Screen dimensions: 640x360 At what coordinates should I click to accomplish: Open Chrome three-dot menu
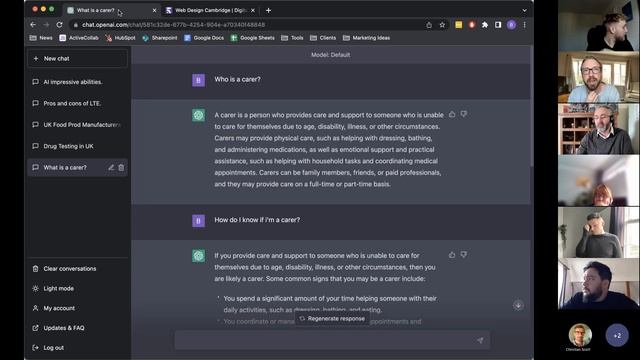pos(524,25)
